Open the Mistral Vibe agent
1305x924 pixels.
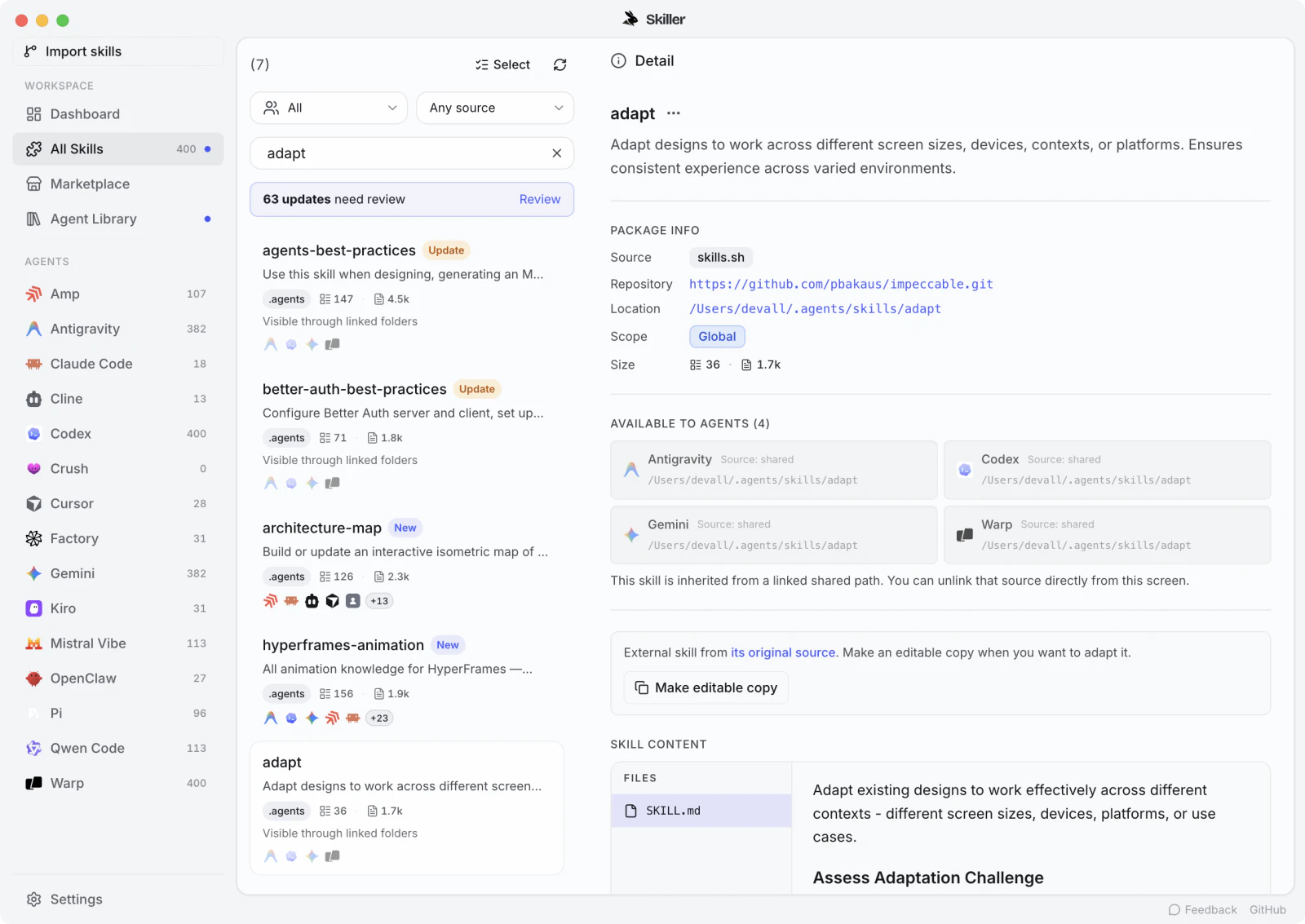coord(118,643)
